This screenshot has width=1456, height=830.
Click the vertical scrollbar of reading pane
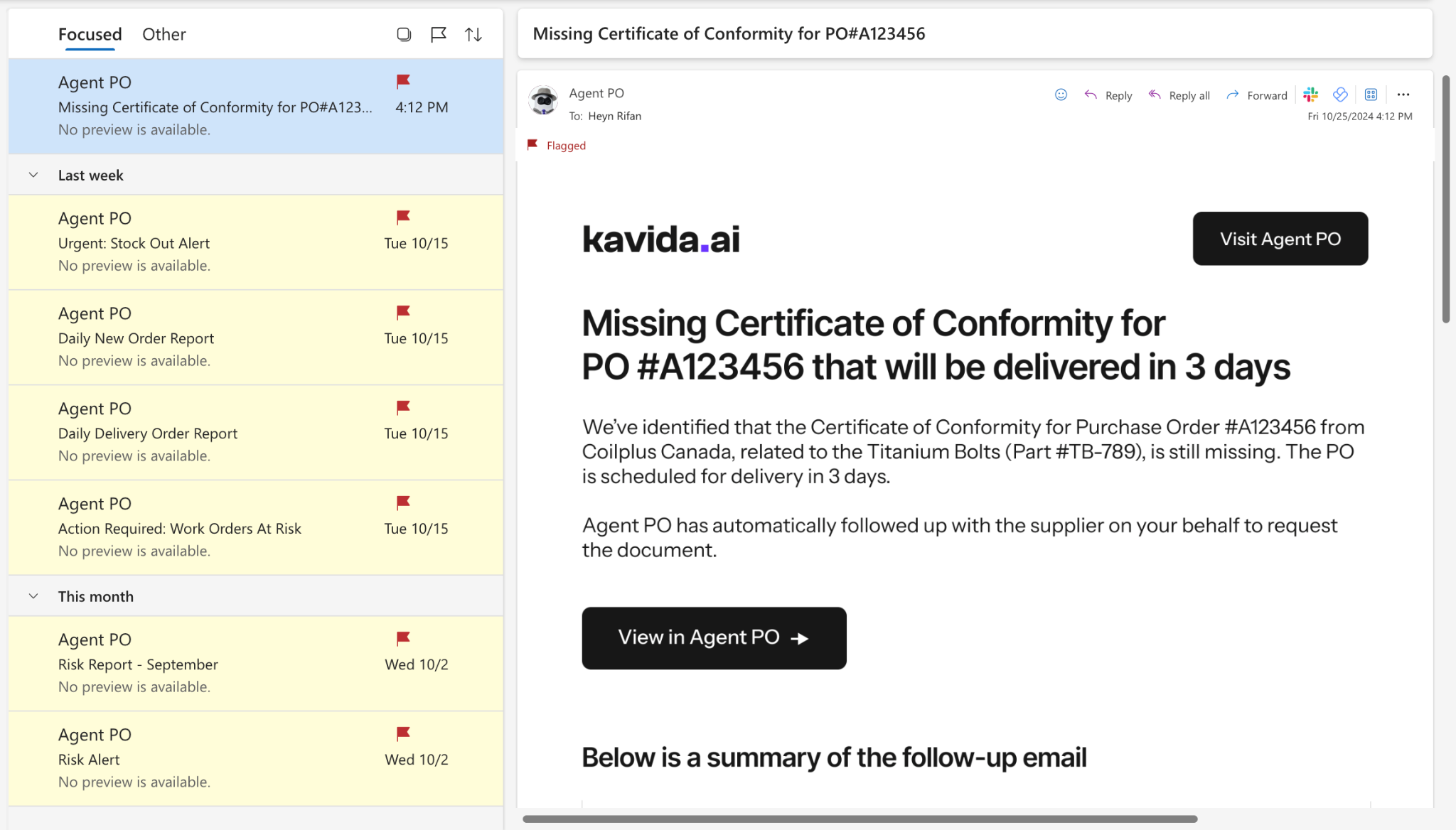pyautogui.click(x=1445, y=199)
